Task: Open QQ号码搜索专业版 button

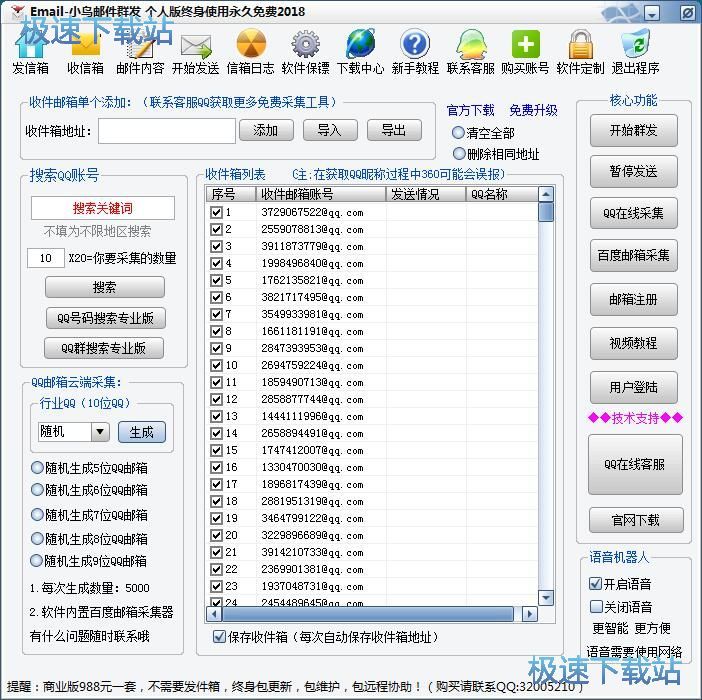Action: [106, 318]
